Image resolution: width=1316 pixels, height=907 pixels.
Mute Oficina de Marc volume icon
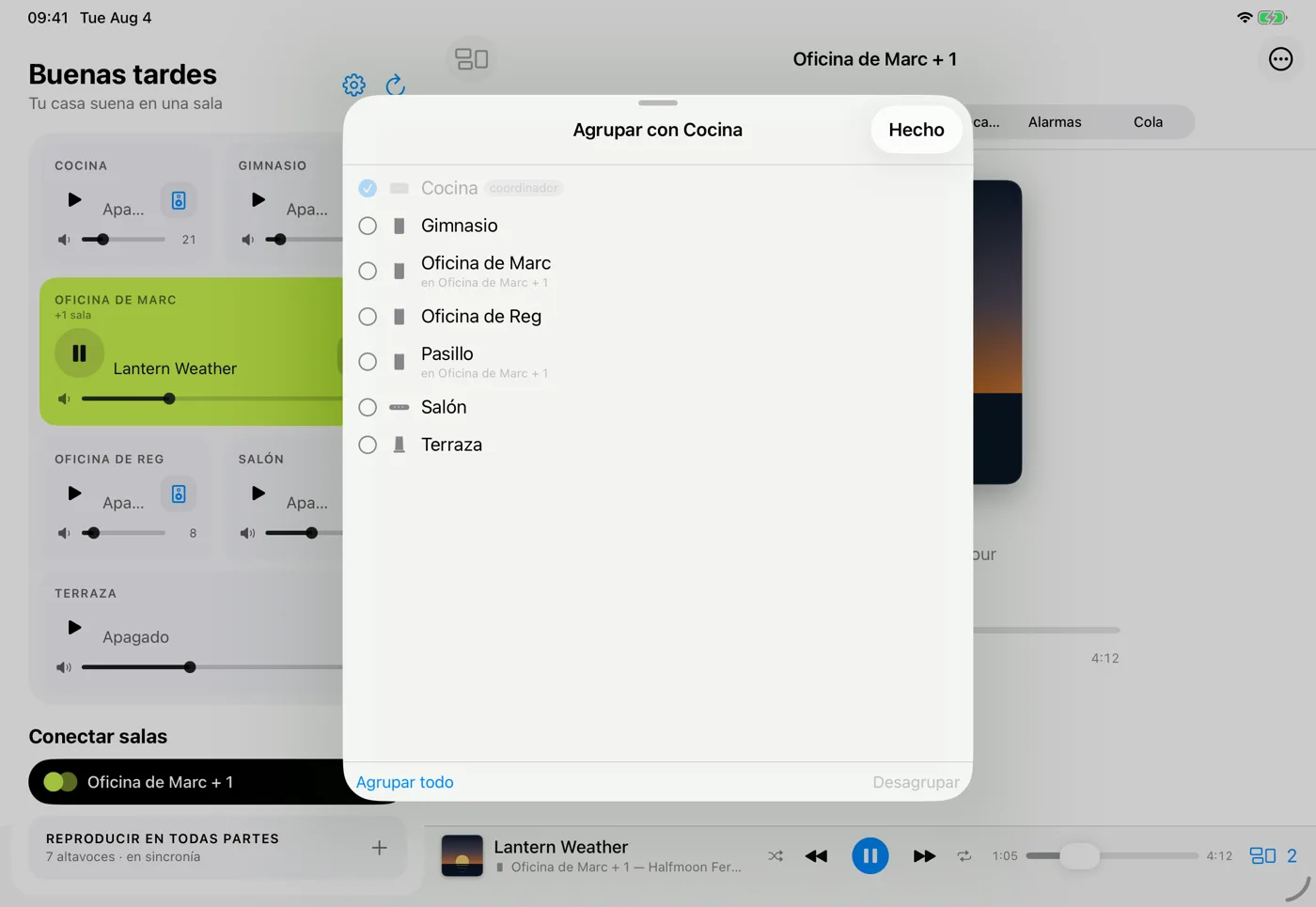pos(64,399)
